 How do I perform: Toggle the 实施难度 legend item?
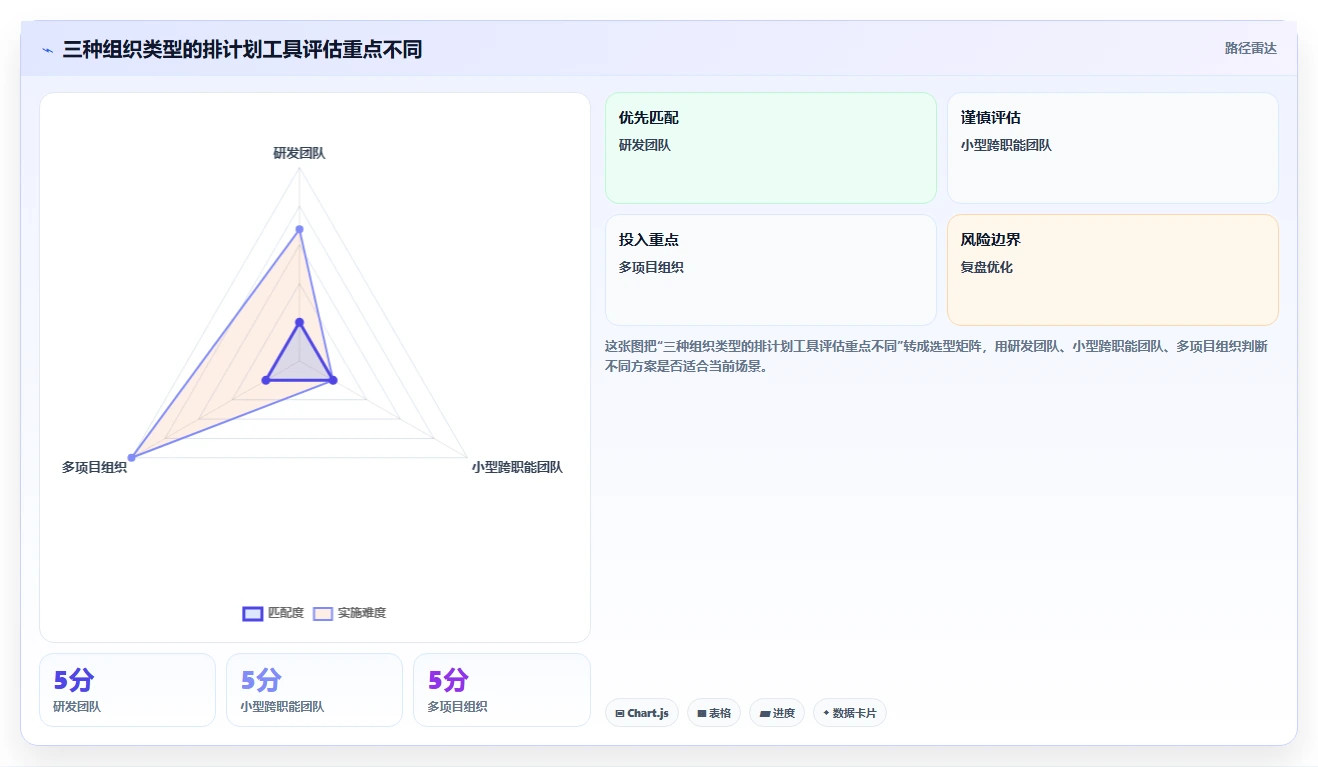pos(349,613)
